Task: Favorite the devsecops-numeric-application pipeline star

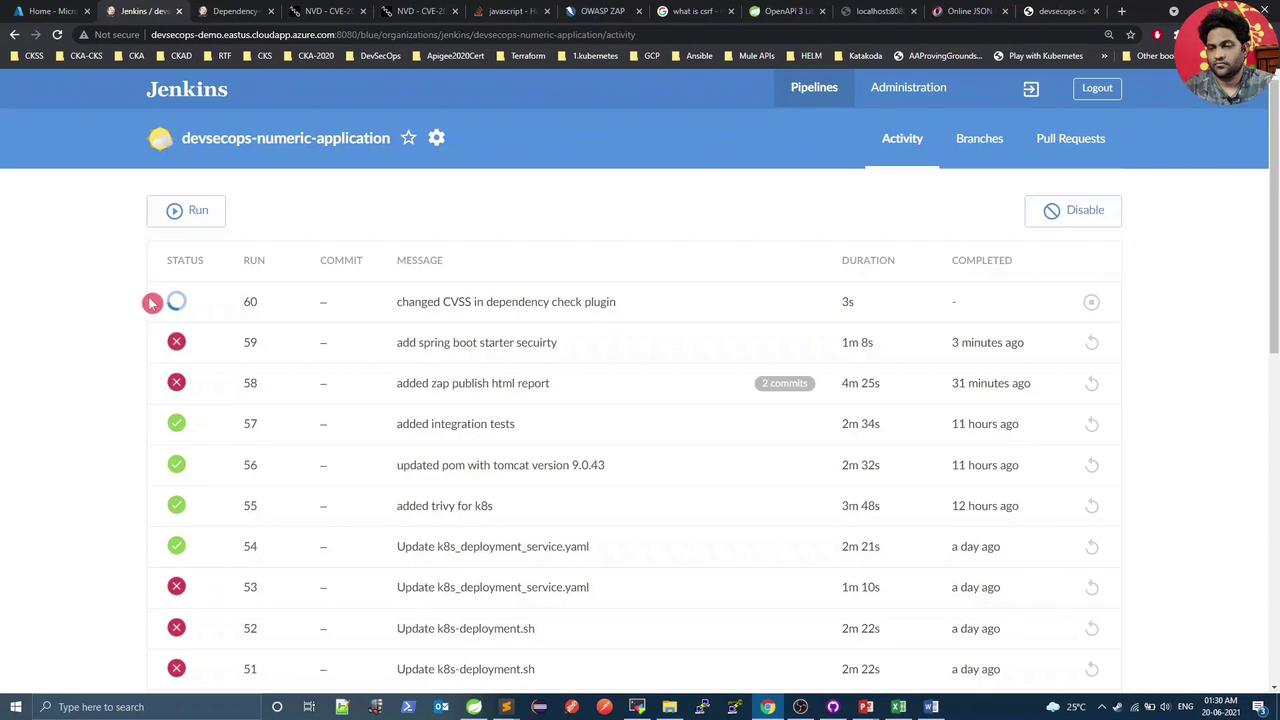Action: [408, 138]
